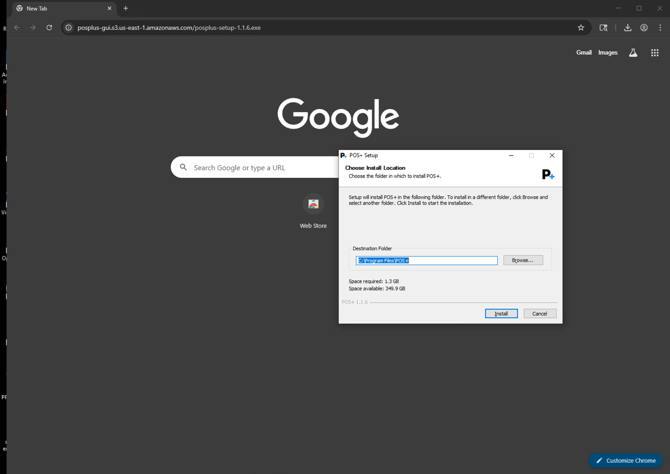Open Web Store shortcut icon

pyautogui.click(x=313, y=204)
